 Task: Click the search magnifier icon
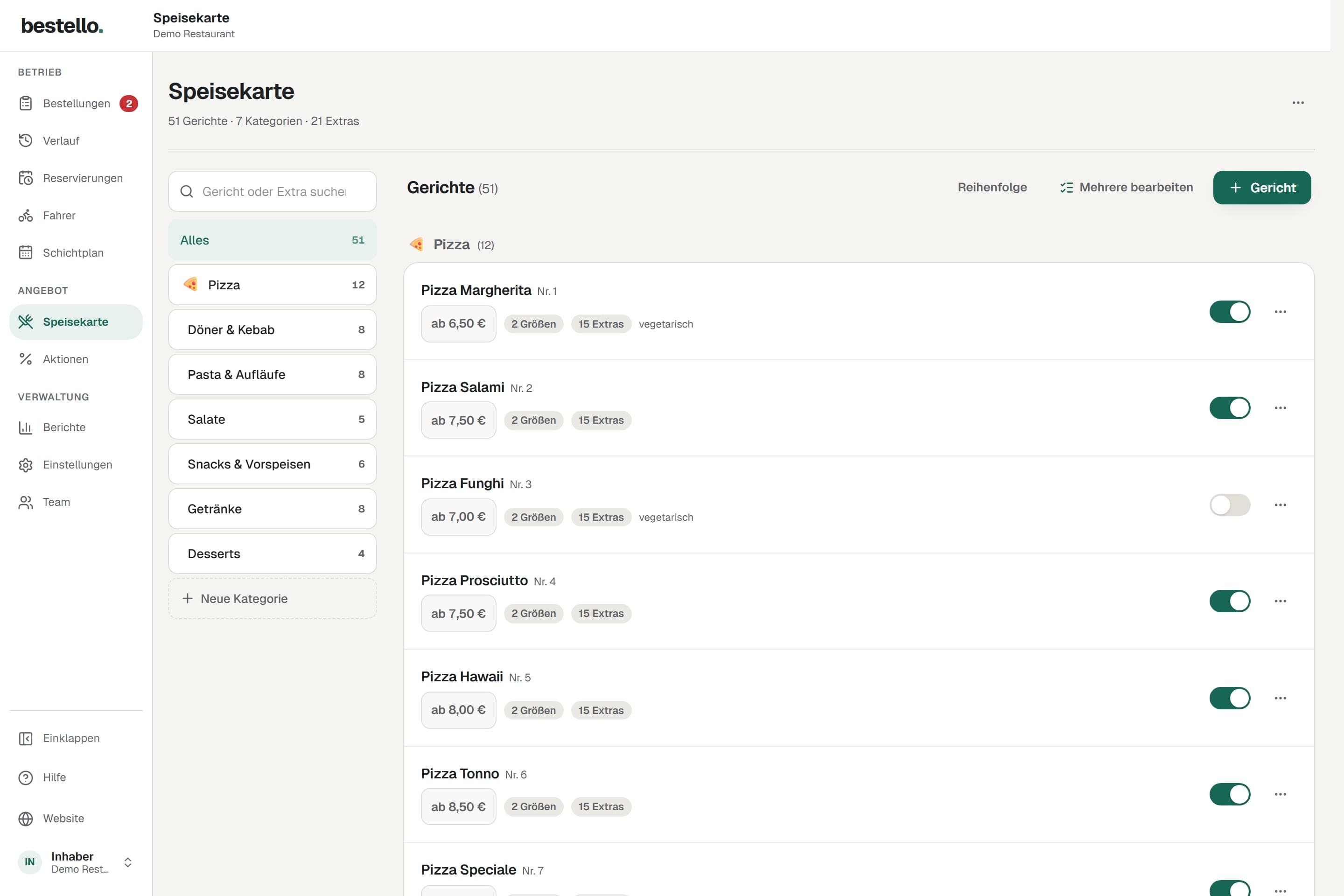pos(187,191)
